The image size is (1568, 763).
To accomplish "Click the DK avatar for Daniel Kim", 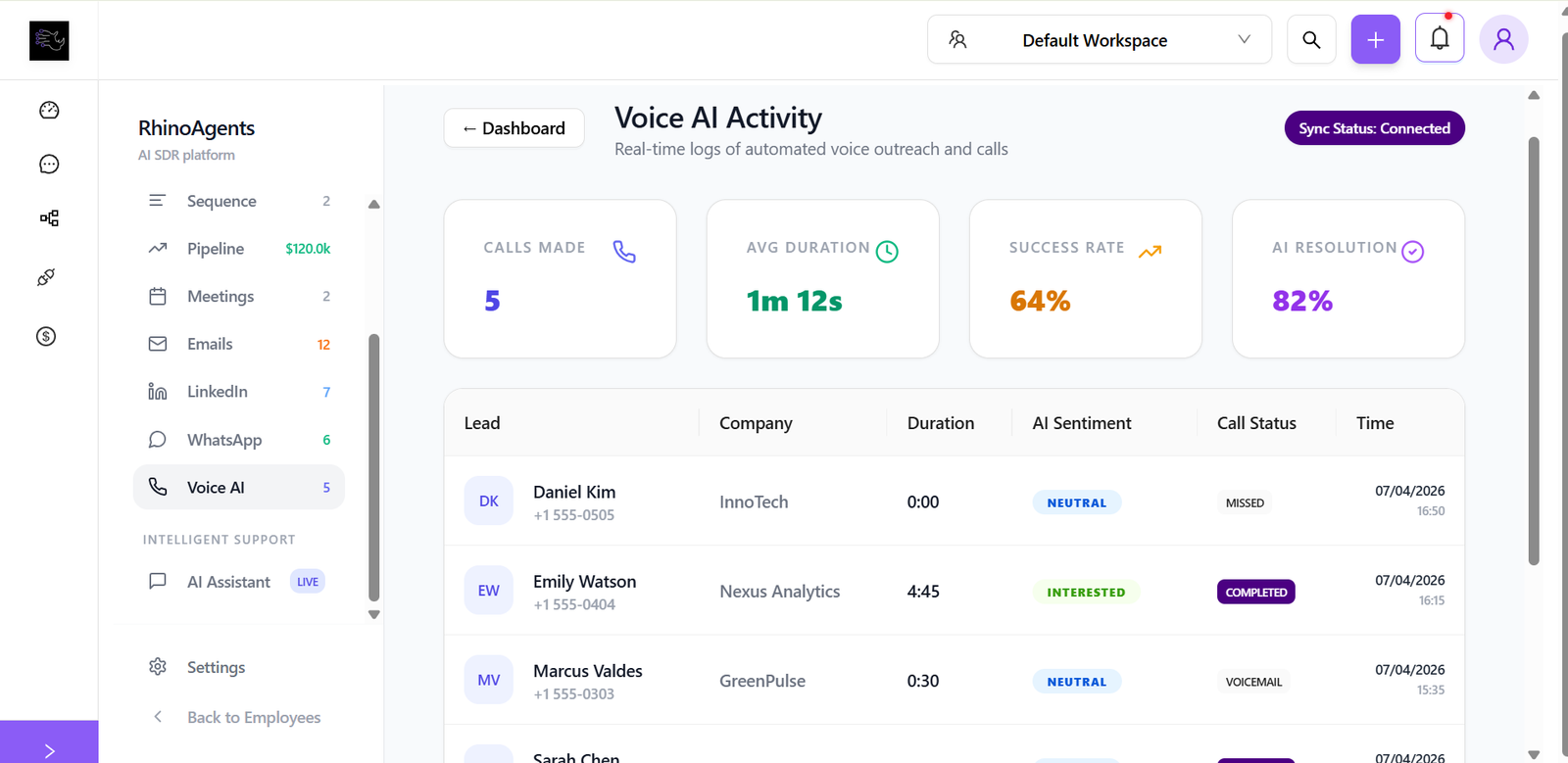I will click(489, 501).
